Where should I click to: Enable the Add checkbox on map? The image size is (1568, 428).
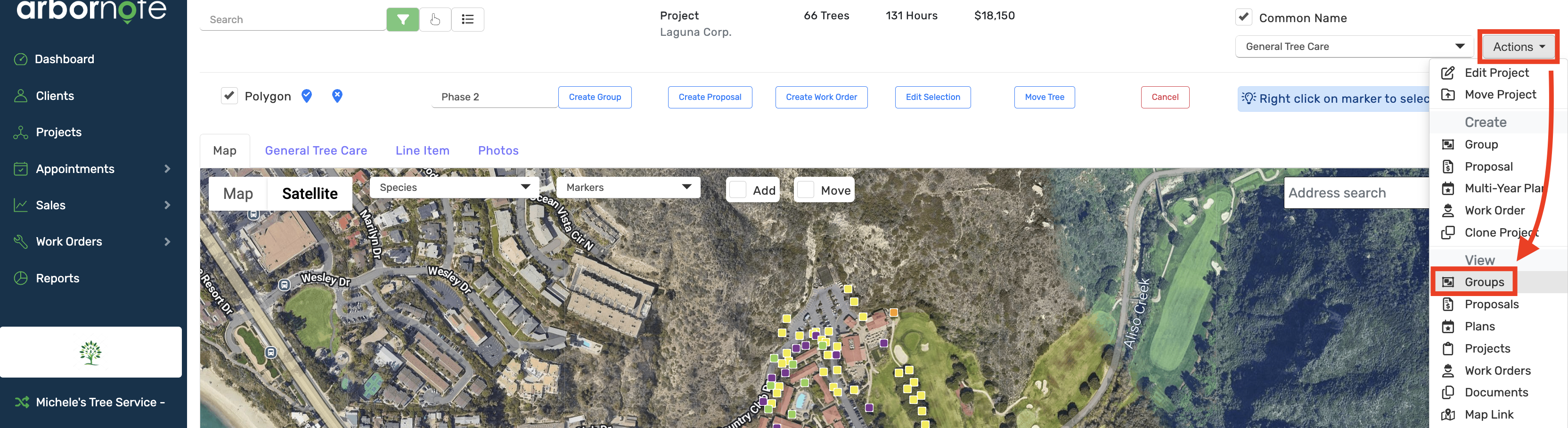click(x=738, y=190)
